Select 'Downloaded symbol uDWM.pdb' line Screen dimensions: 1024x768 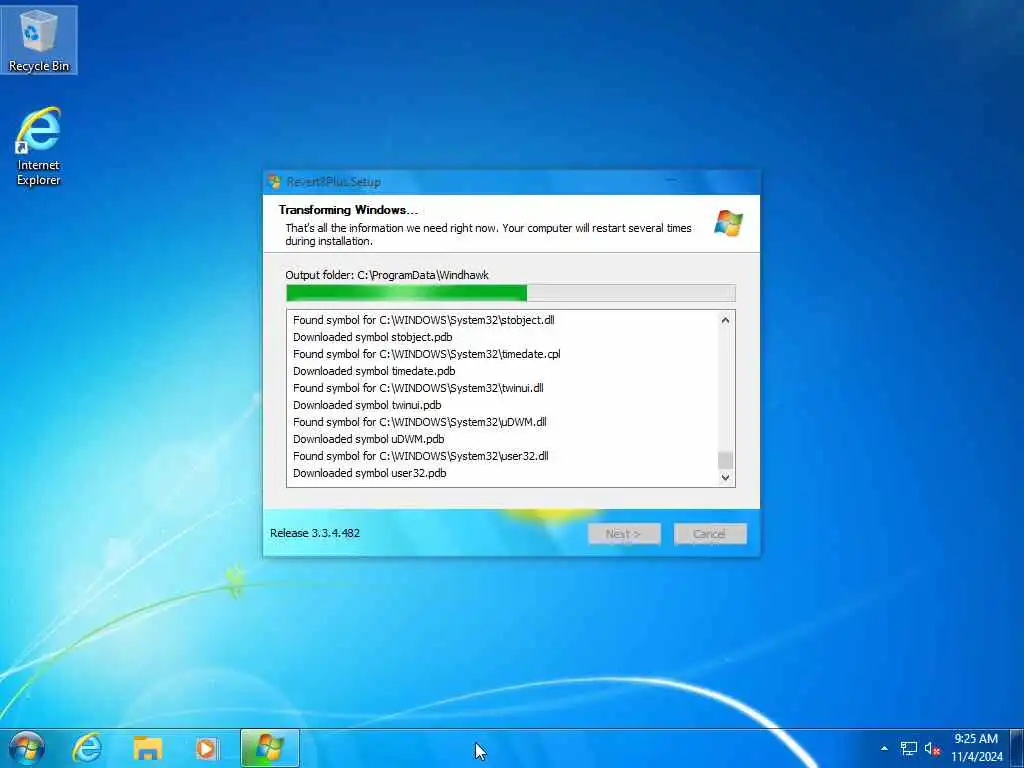(368, 439)
